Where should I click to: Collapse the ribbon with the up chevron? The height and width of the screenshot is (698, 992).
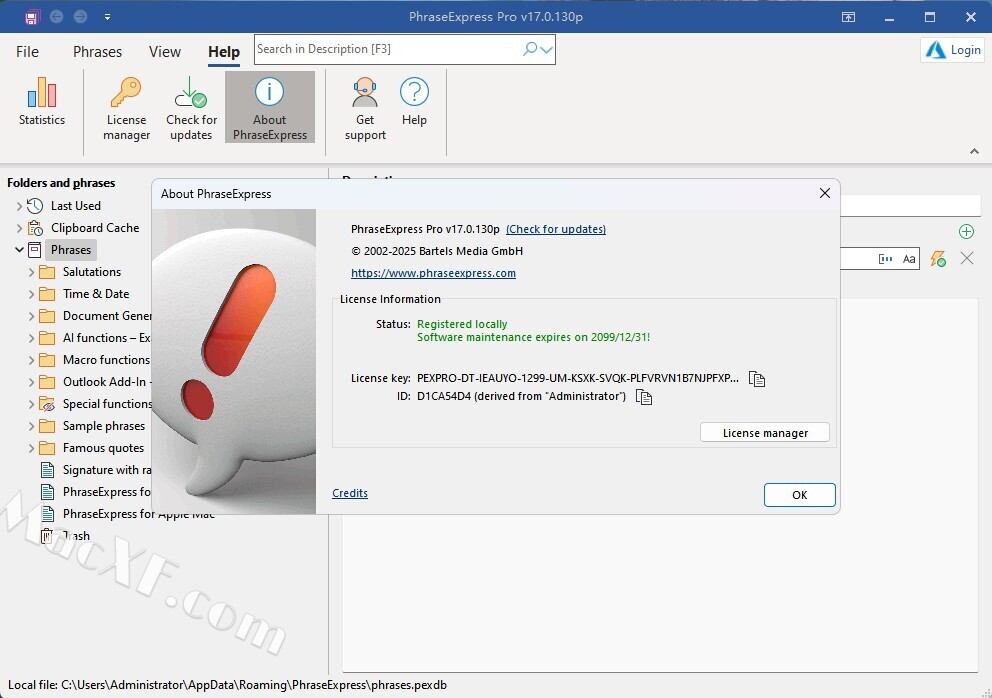tap(974, 151)
